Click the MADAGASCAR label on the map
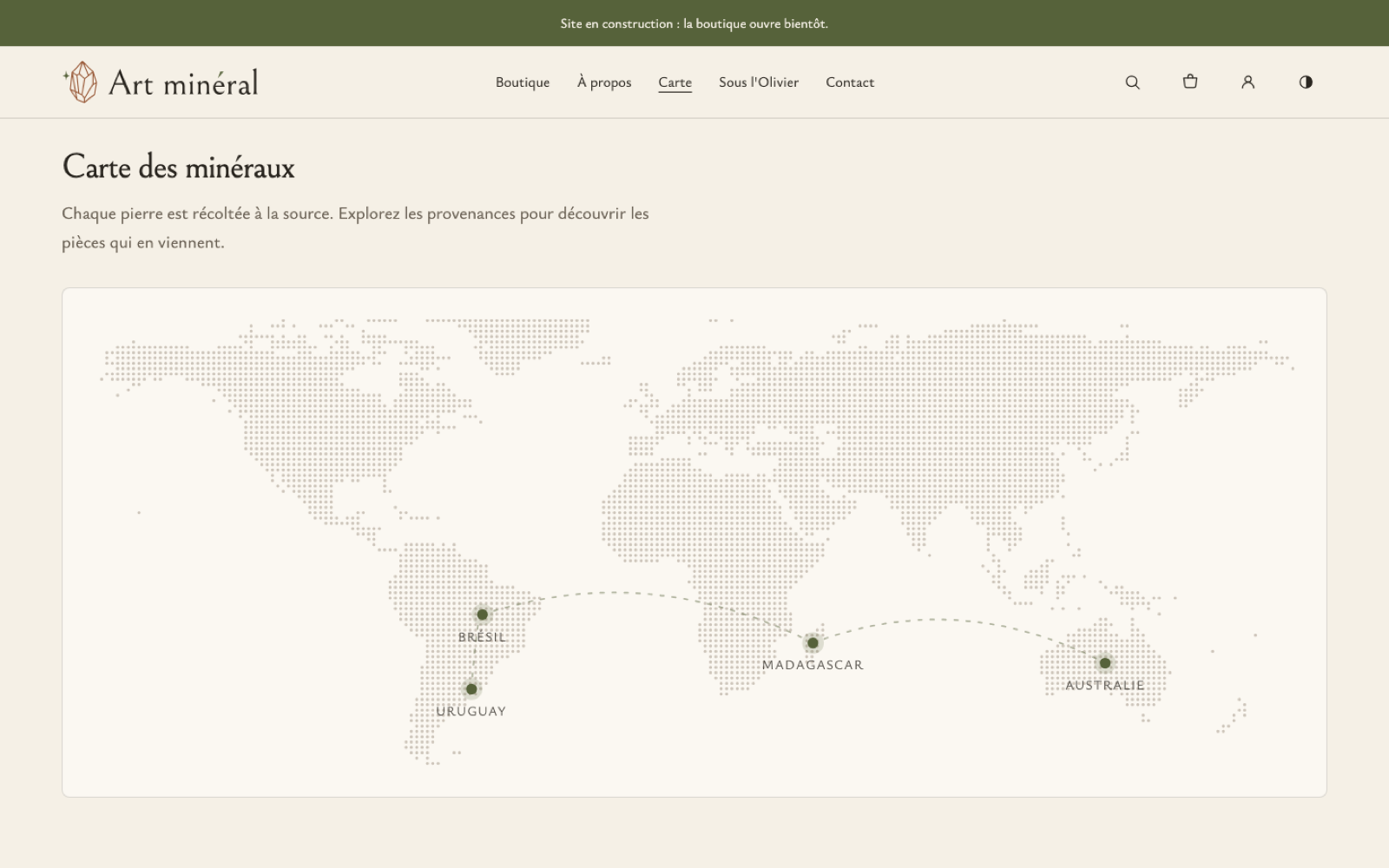The height and width of the screenshot is (868, 1389). (x=813, y=665)
